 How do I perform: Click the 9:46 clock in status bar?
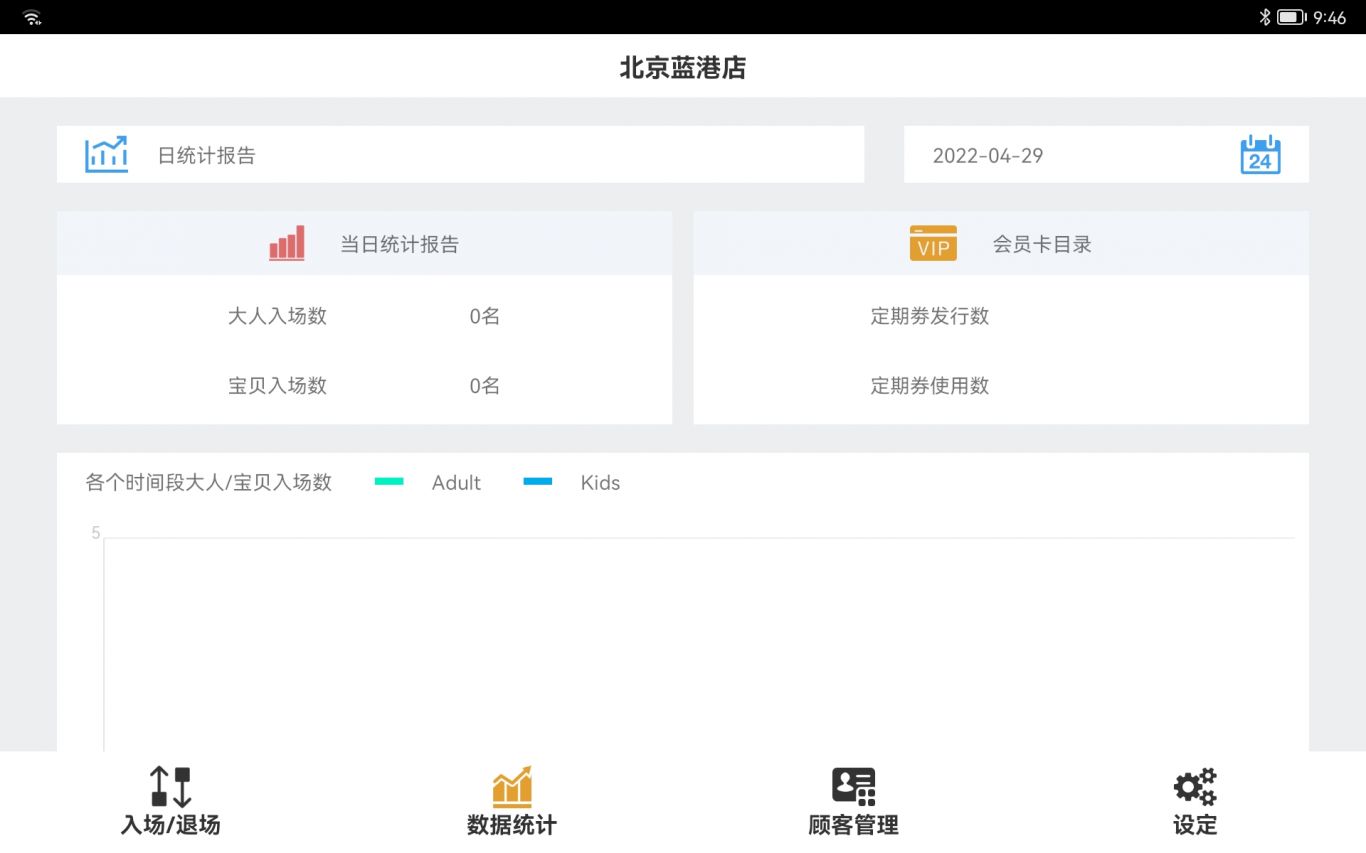pos(1330,17)
